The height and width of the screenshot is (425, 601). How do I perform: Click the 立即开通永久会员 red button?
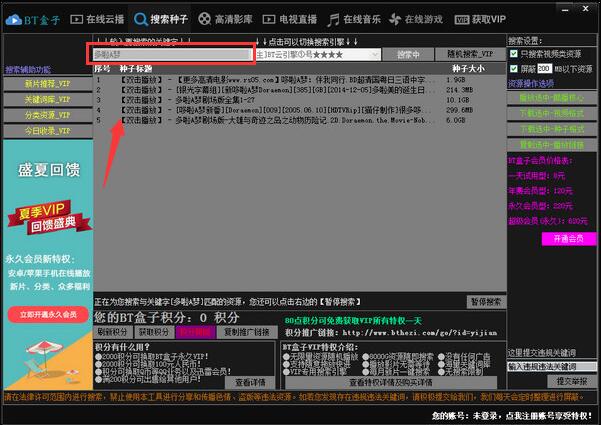coord(48,315)
